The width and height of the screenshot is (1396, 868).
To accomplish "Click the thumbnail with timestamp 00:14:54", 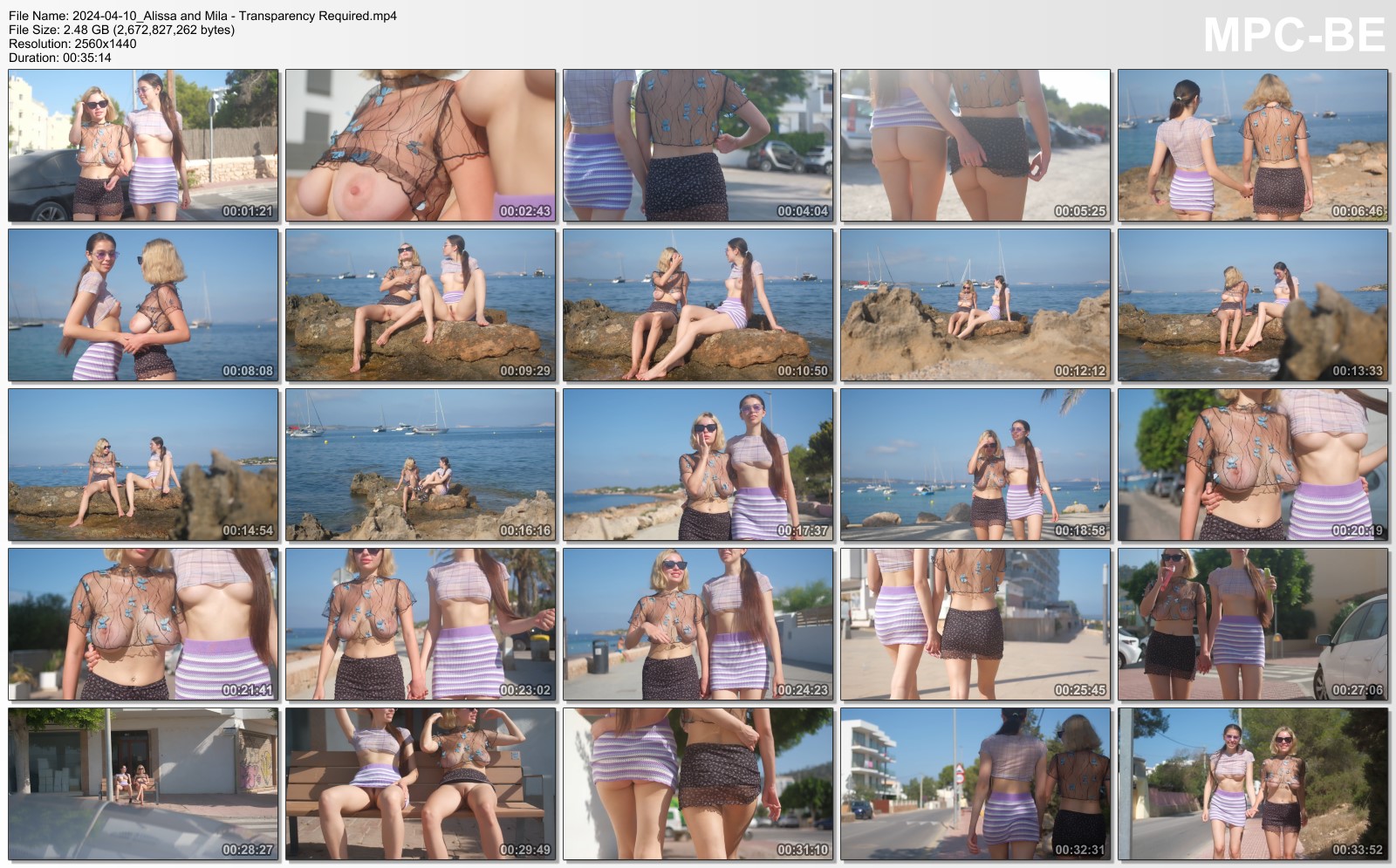I will click(143, 465).
